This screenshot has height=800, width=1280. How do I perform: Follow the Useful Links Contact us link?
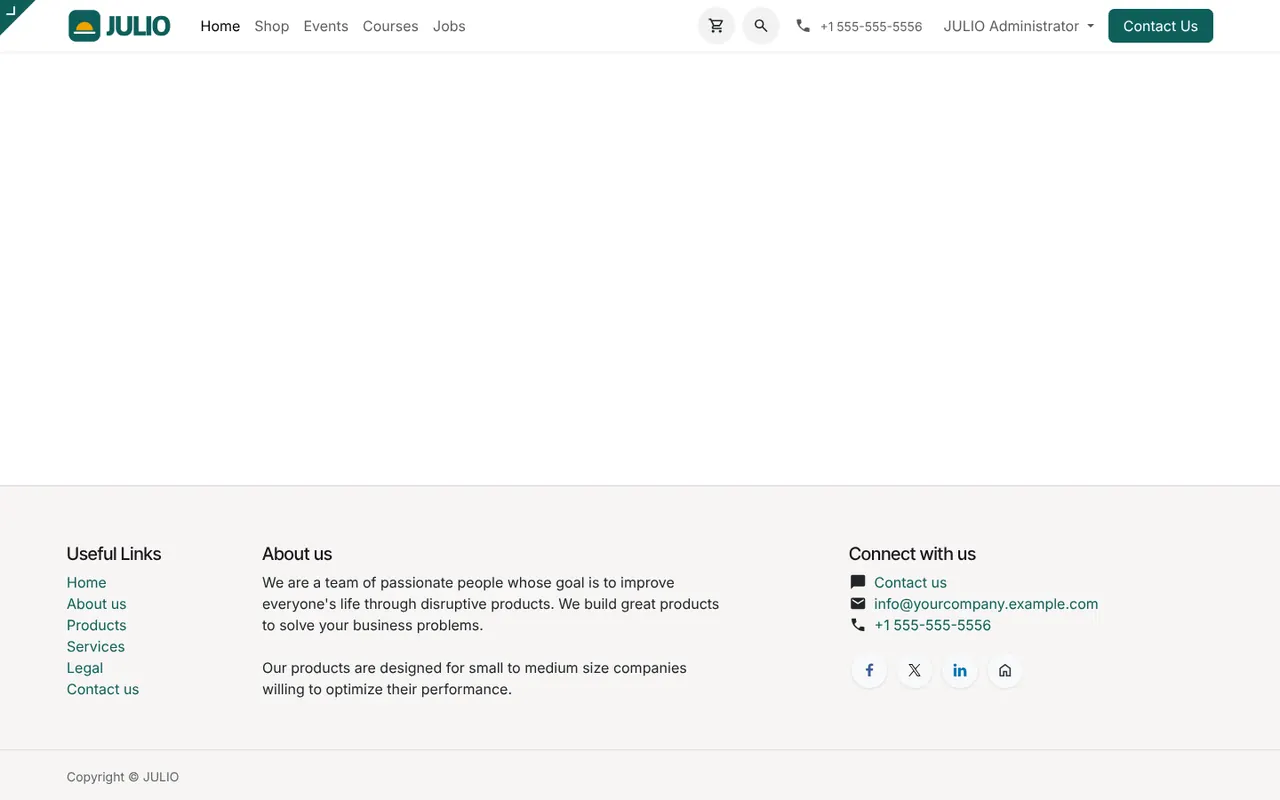point(103,689)
